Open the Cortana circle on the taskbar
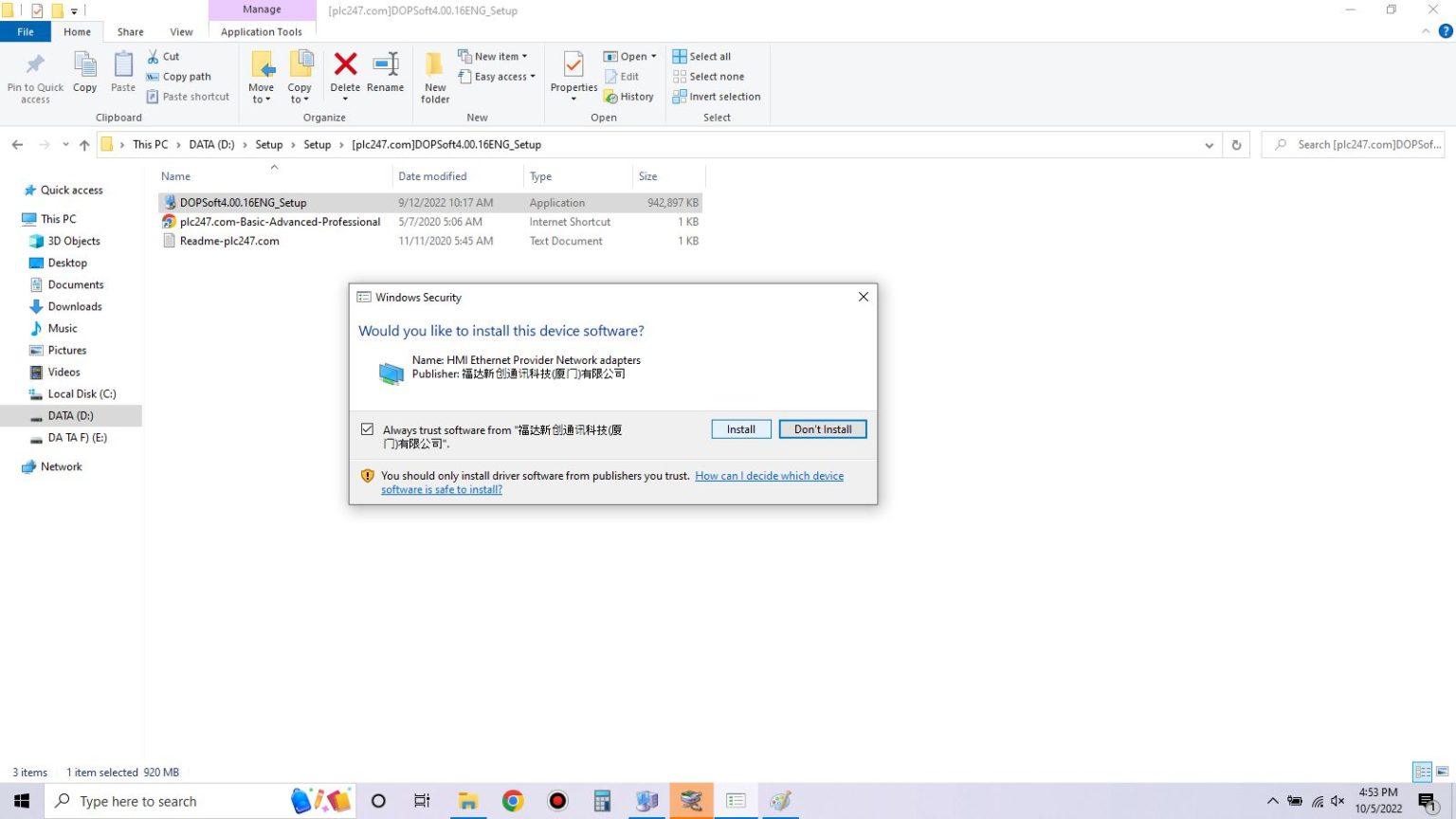The image size is (1456, 819). point(378,801)
